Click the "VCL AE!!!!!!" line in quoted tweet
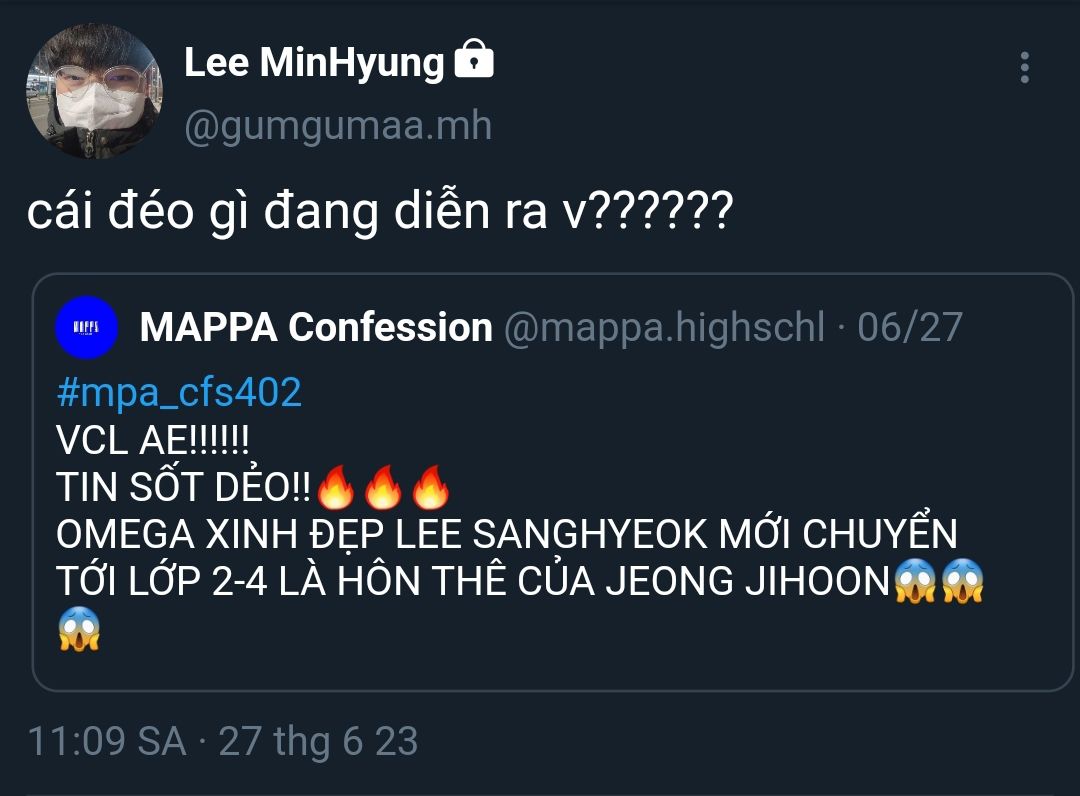Viewport: 1080px width, 796px height. click(152, 441)
